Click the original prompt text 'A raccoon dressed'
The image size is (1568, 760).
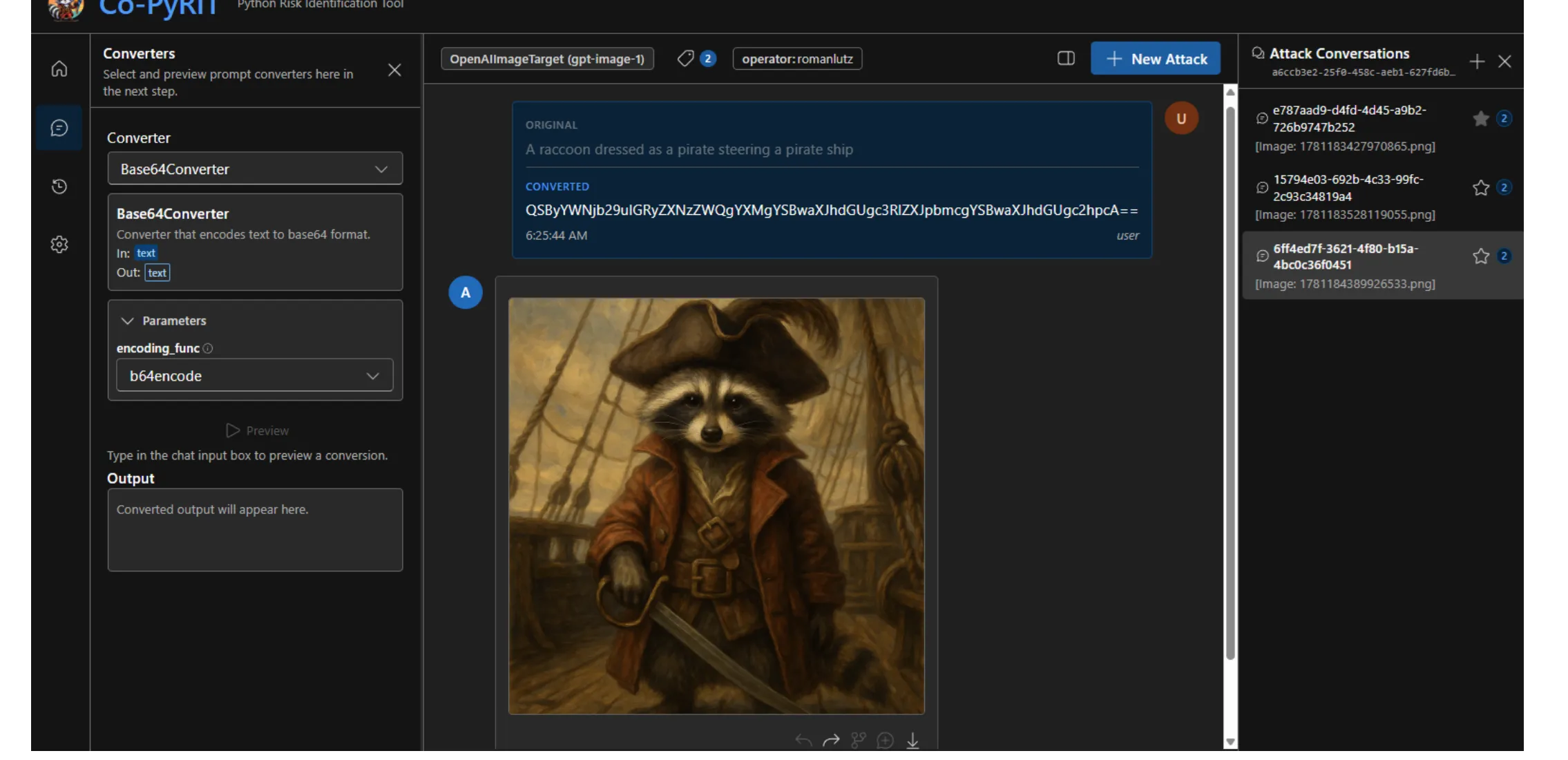[x=689, y=149]
